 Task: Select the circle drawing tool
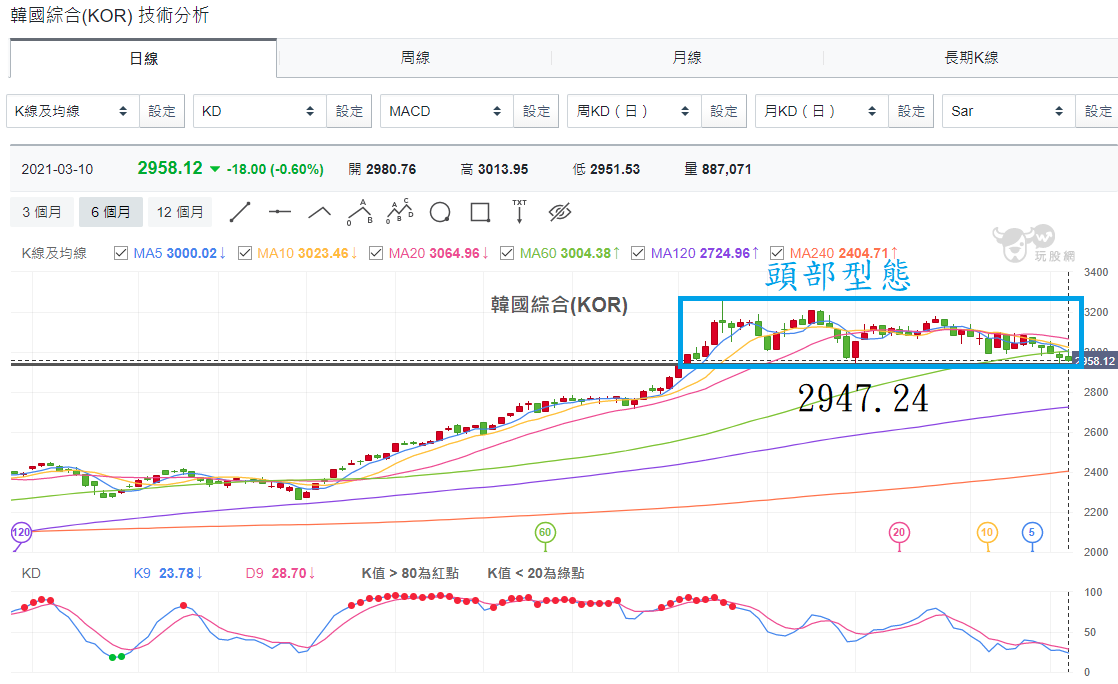click(x=440, y=213)
